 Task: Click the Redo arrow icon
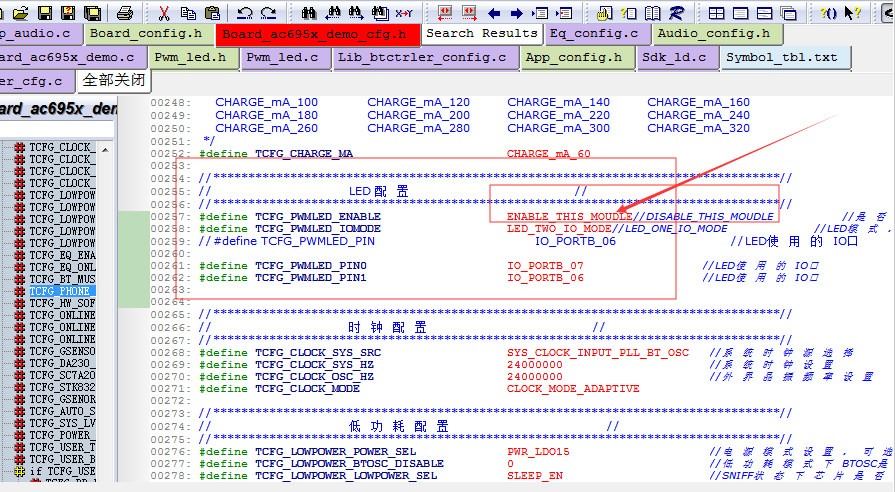point(268,13)
